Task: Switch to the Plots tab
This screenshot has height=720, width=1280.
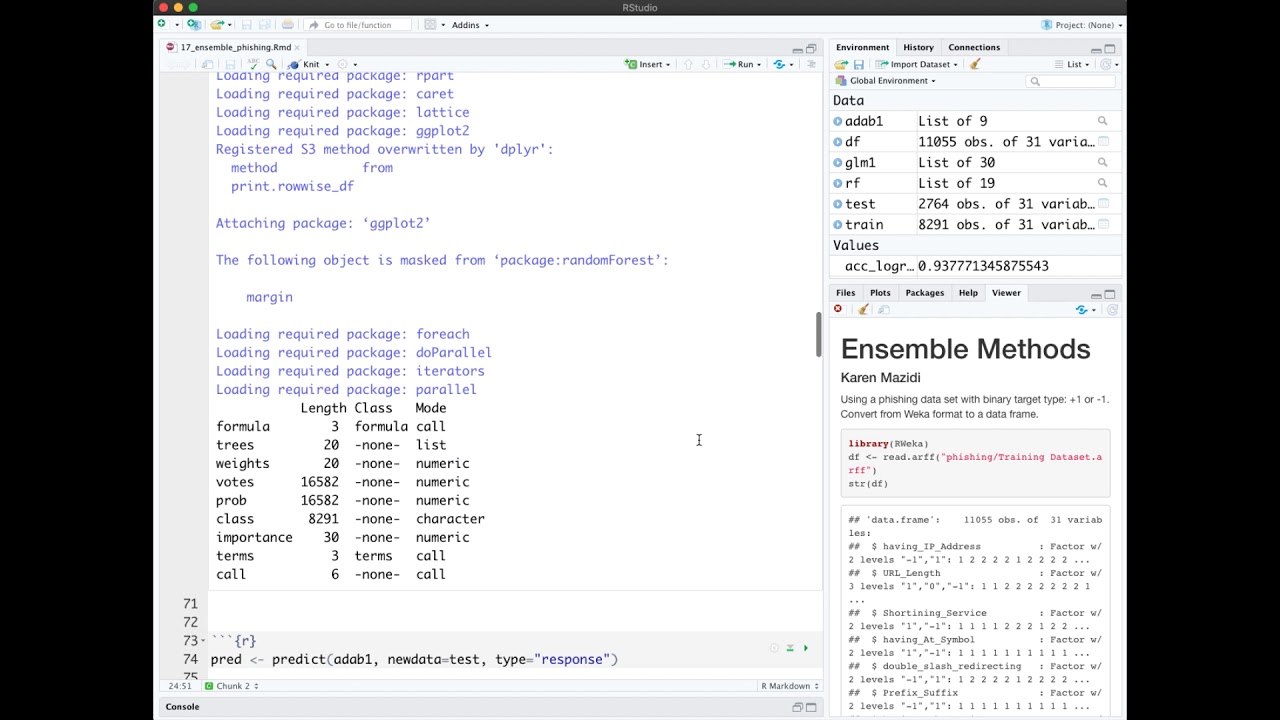Action: [880, 293]
